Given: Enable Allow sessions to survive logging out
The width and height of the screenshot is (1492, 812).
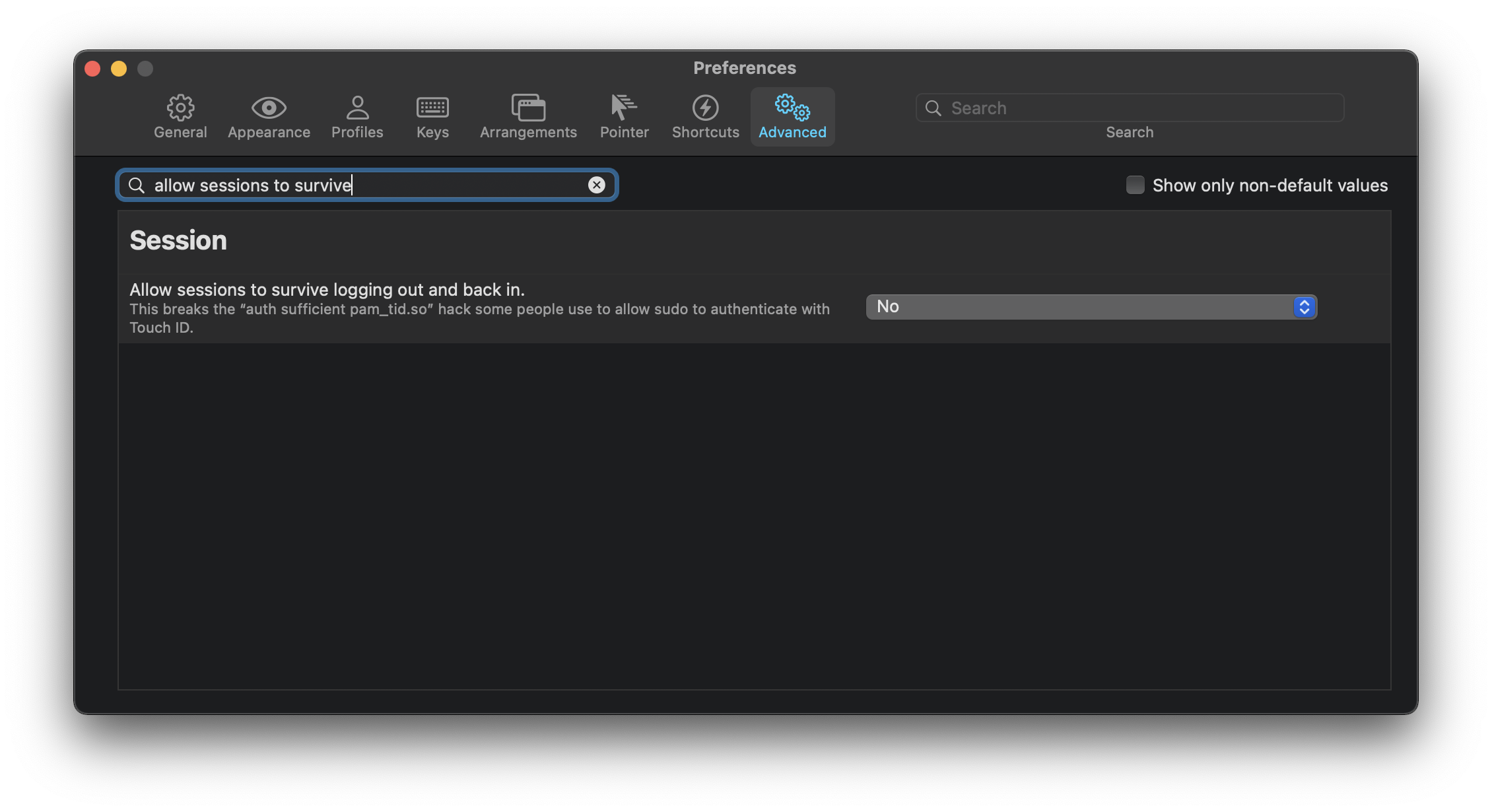Looking at the screenshot, I should point(1091,306).
